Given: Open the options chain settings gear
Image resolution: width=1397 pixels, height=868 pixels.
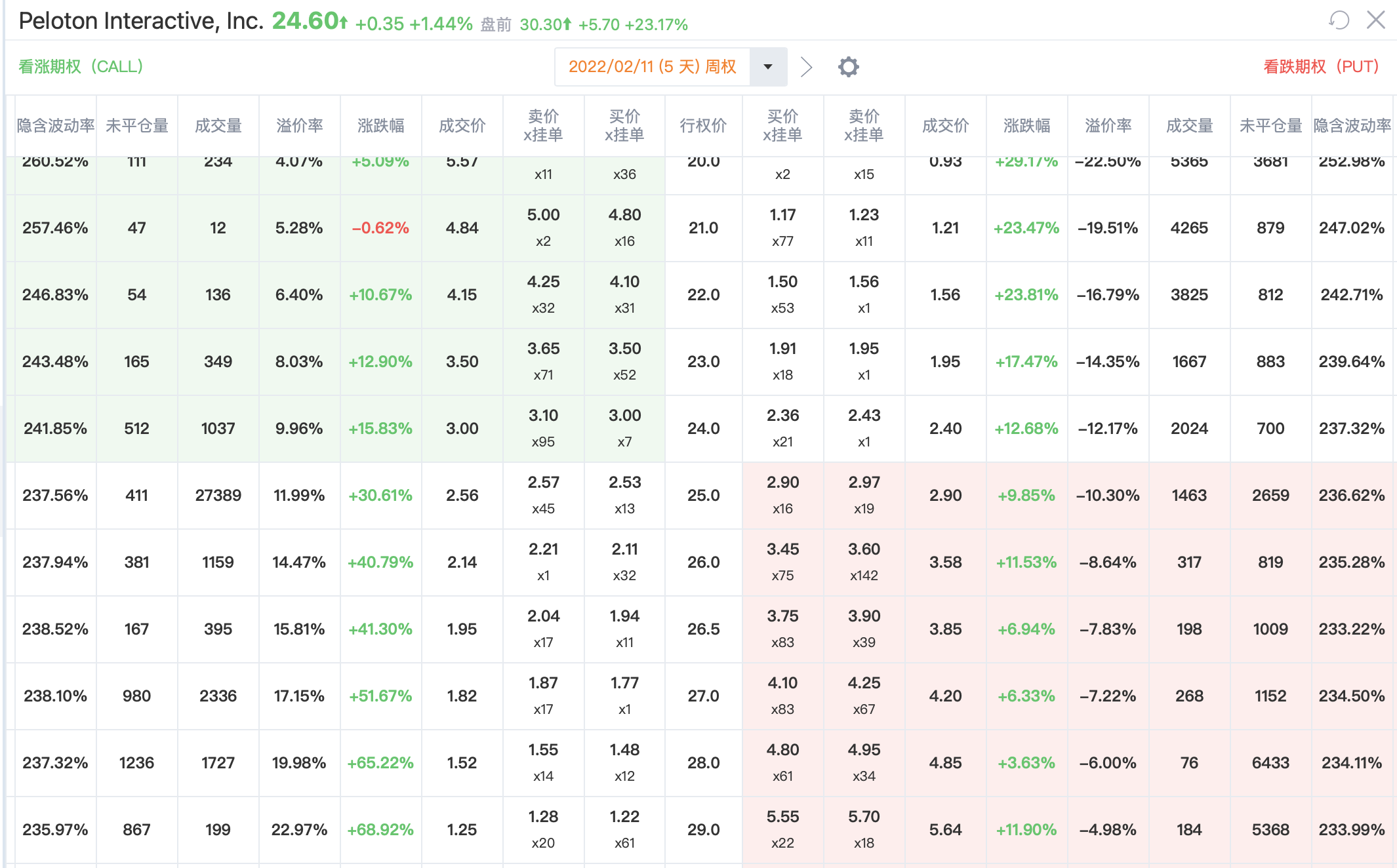Looking at the screenshot, I should pyautogui.click(x=848, y=66).
